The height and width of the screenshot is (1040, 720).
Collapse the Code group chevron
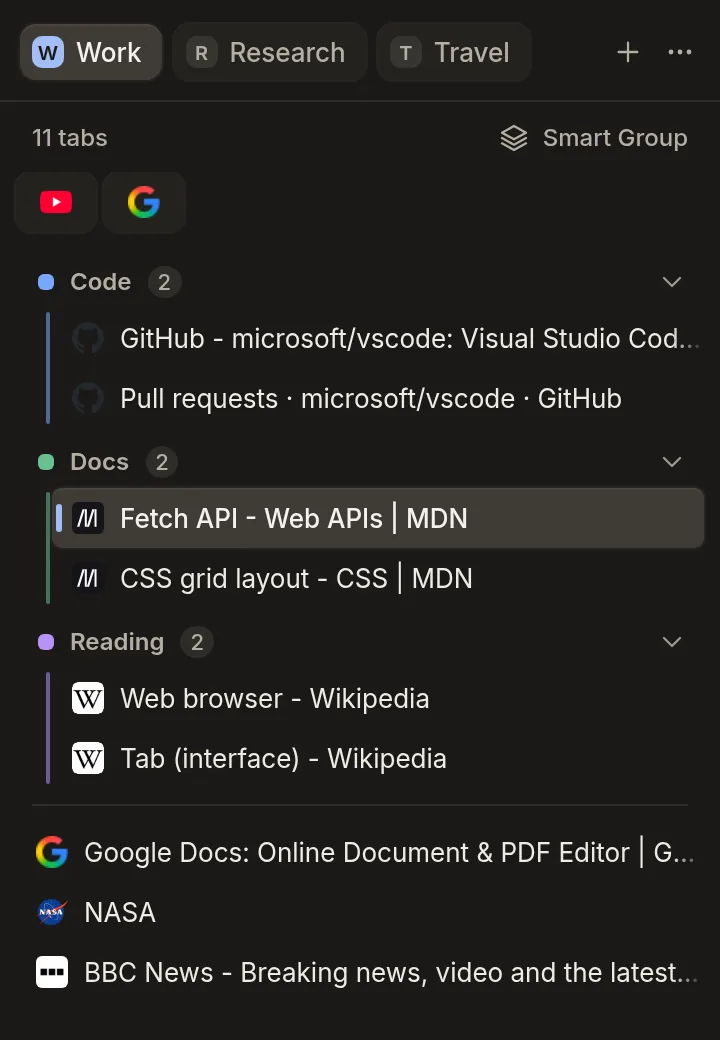[x=672, y=282]
